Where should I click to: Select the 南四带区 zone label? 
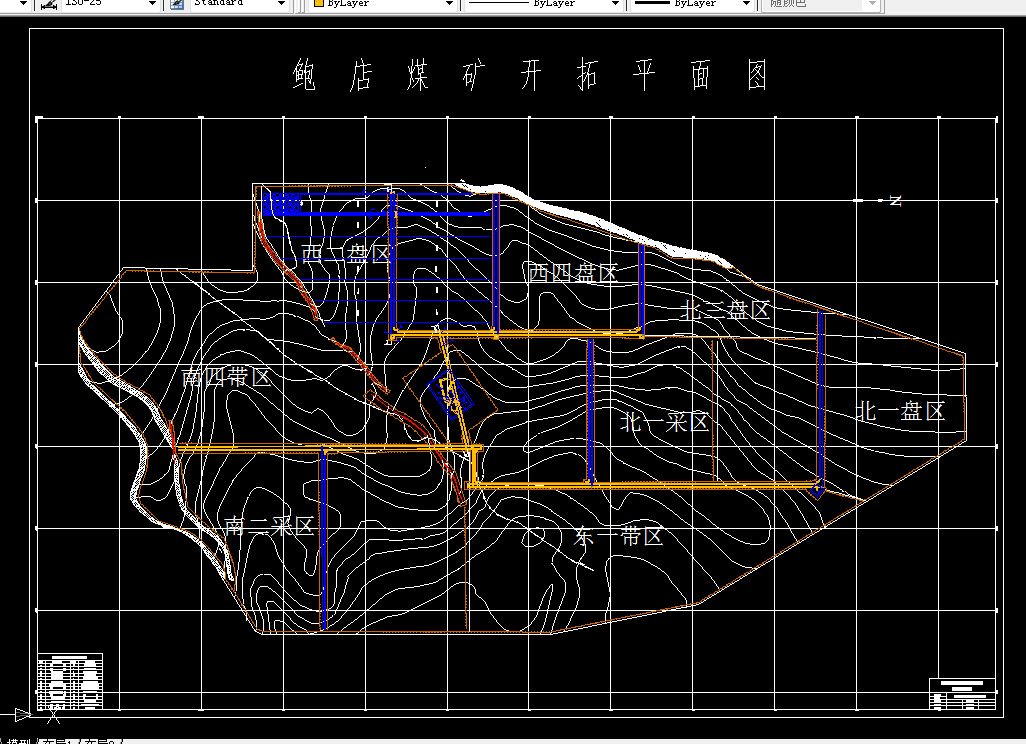pyautogui.click(x=226, y=377)
